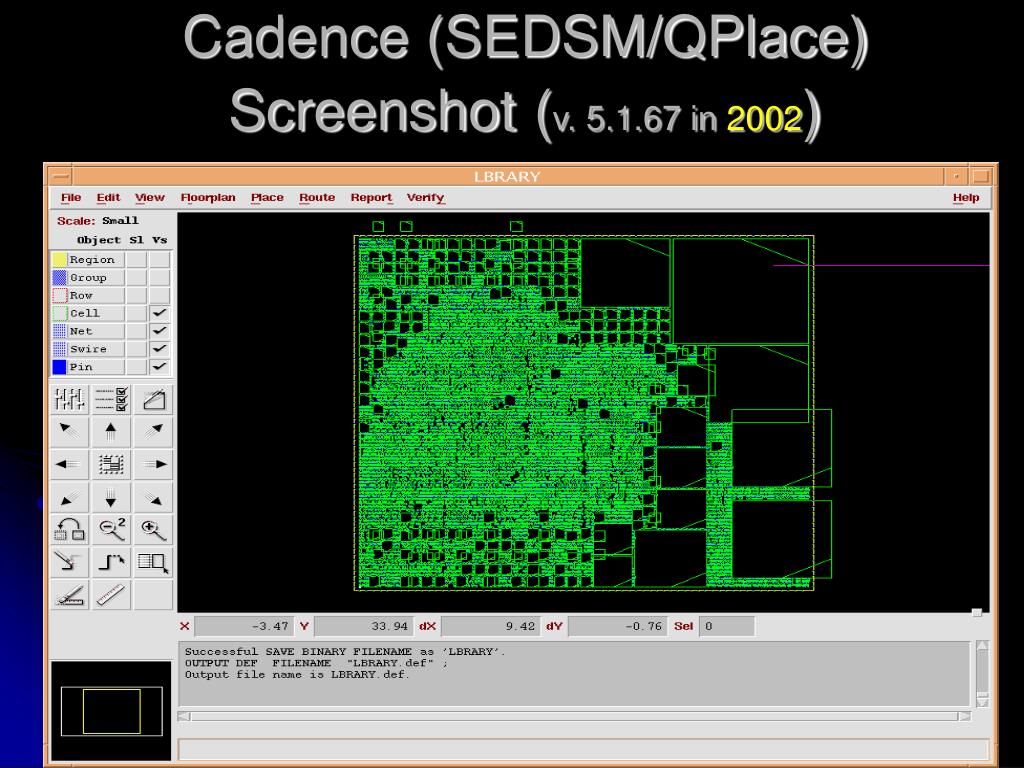
Task: Click the previous view swap icon
Action: pos(69,530)
